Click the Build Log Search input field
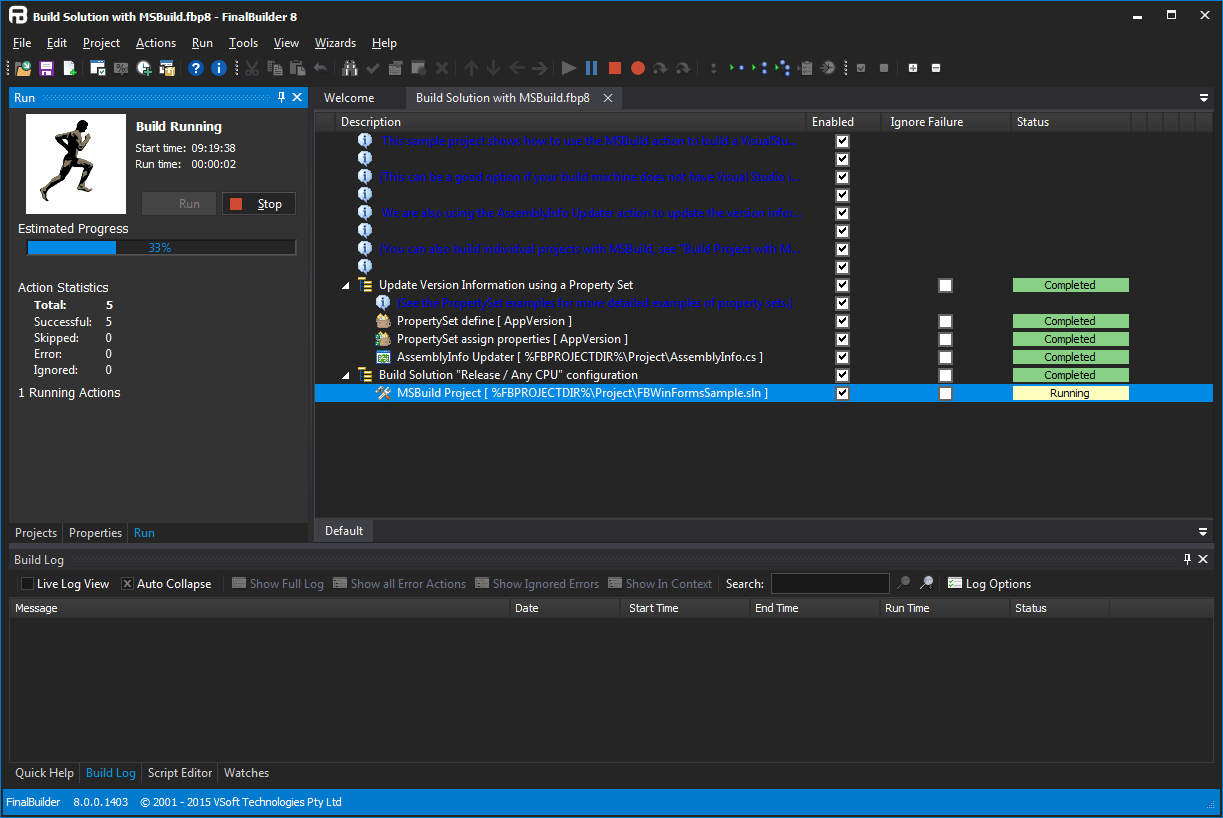Viewport: 1223px width, 818px height. pos(830,584)
